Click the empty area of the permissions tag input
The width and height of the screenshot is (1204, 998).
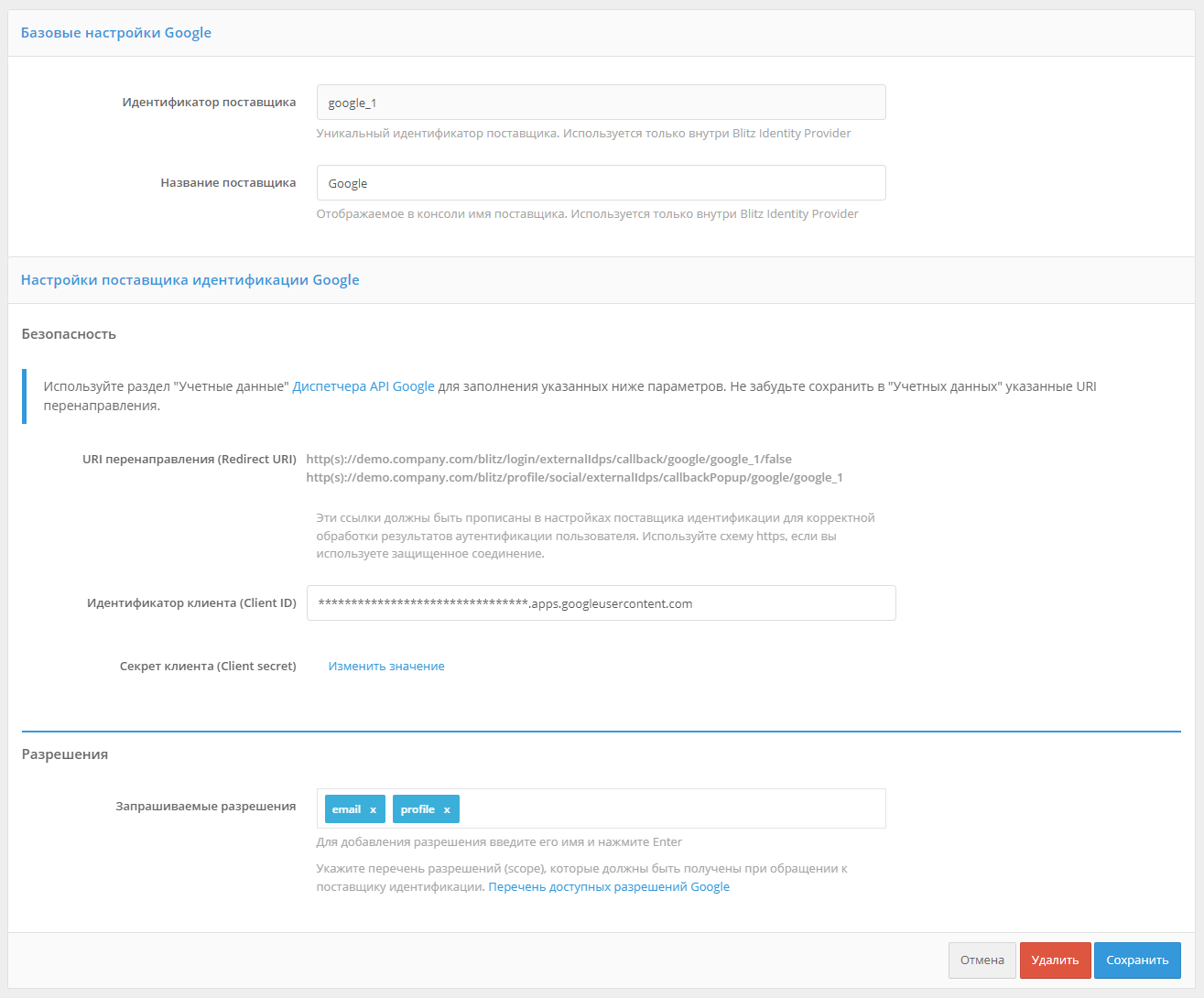(x=671, y=808)
